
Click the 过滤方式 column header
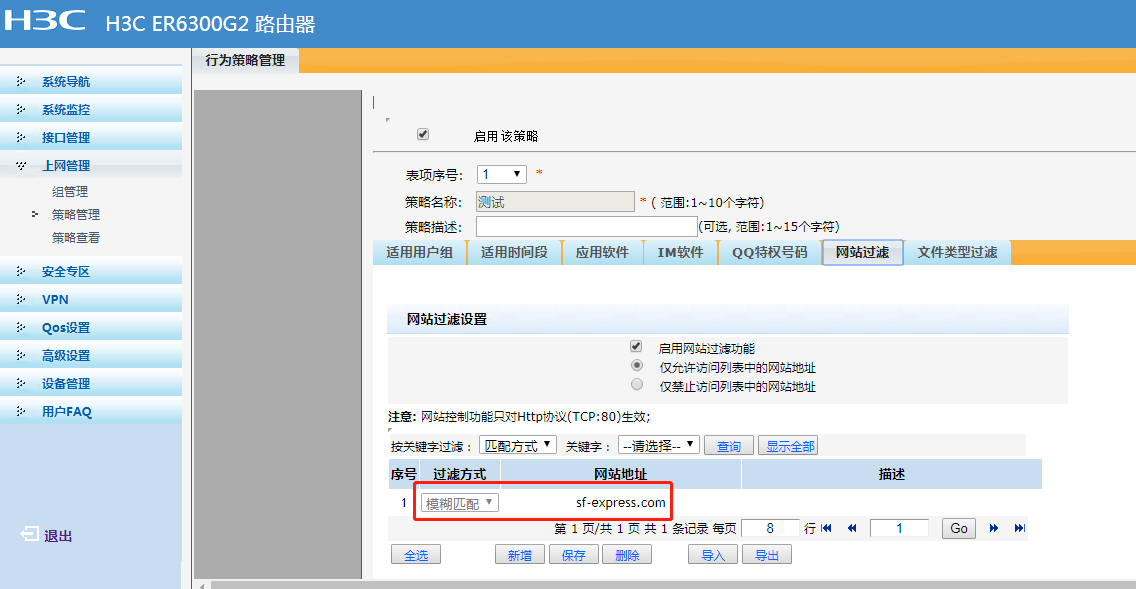tap(459, 474)
